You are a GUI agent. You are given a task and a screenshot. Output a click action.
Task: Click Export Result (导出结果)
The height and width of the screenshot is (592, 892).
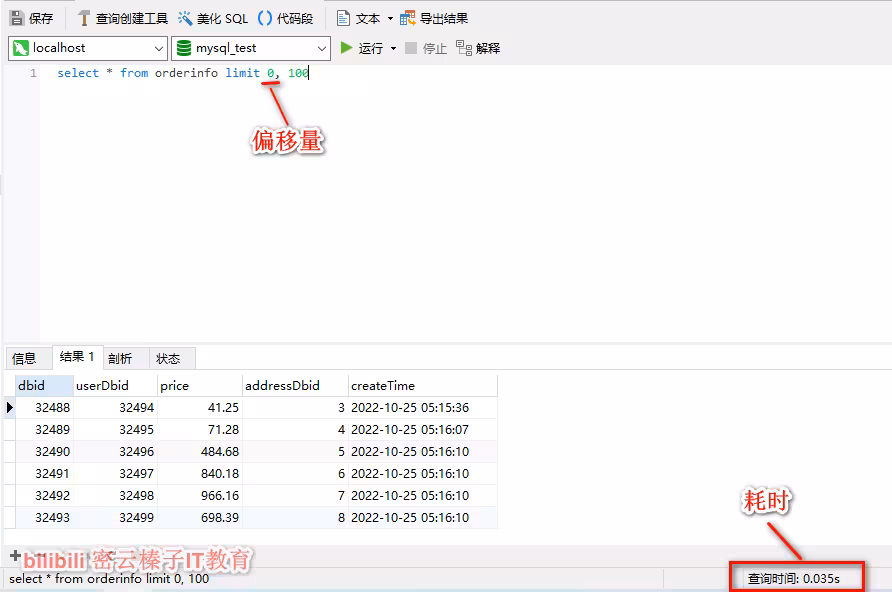[x=434, y=18]
